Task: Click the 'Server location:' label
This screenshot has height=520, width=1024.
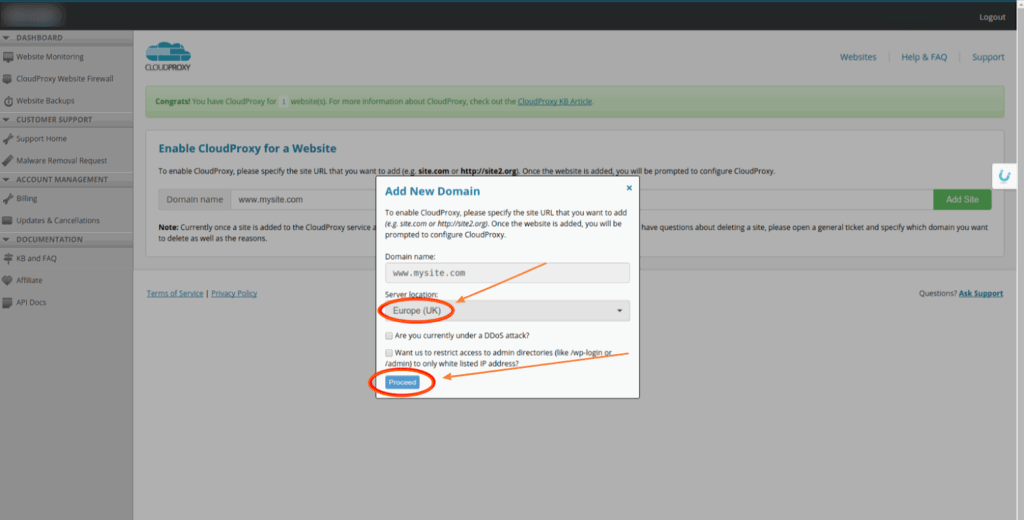Action: point(411,295)
